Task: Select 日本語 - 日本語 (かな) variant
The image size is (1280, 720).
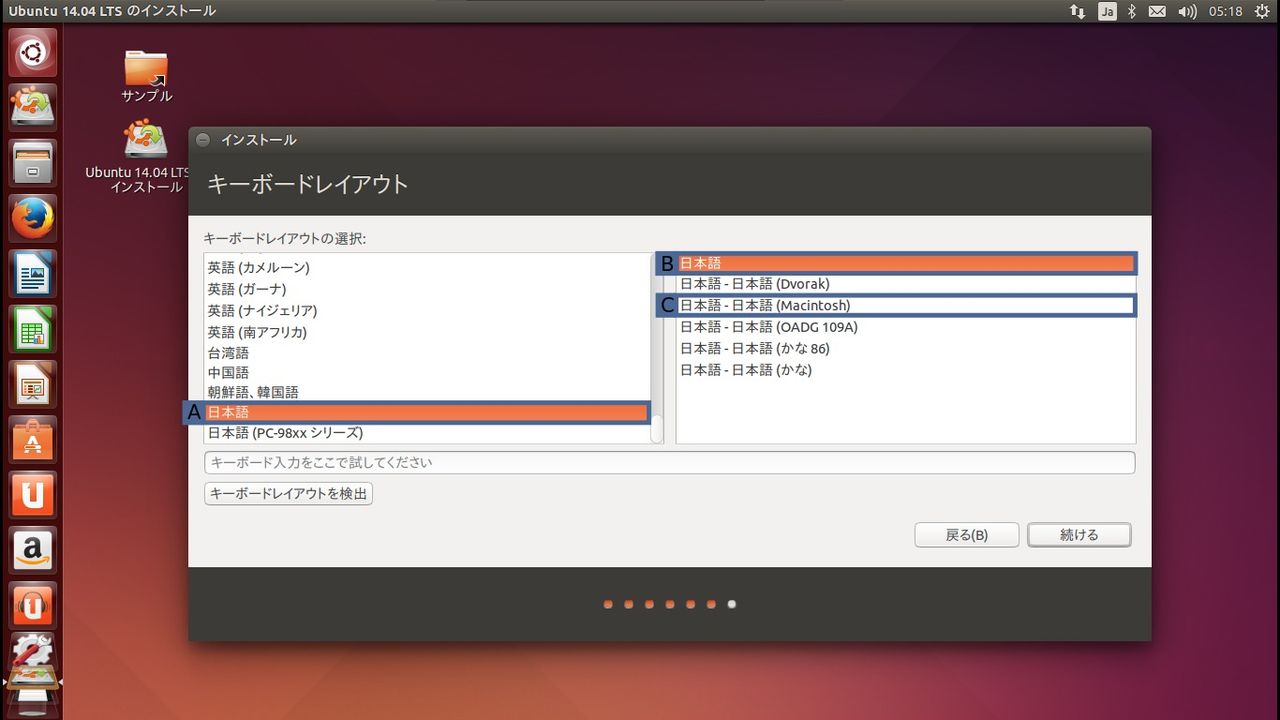Action: click(906, 370)
